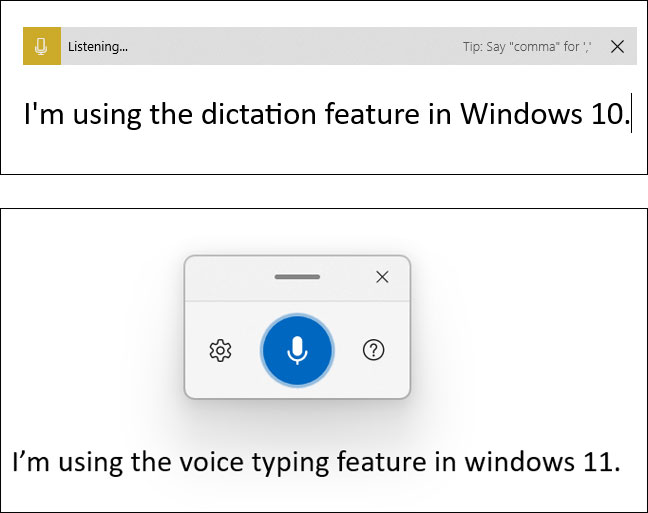Click the tip text about saying "comma"

[x=527, y=47]
